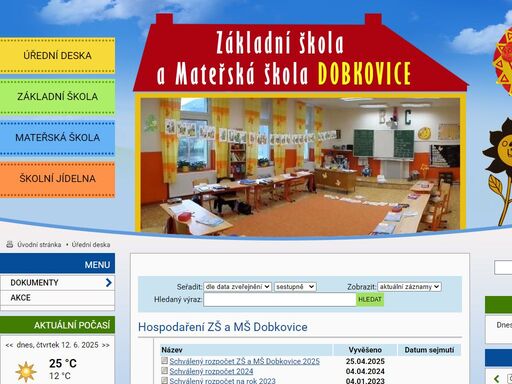Image resolution: width=512 pixels, height=384 pixels.
Task: Open the Základní škola green menu button
Action: coord(57,97)
